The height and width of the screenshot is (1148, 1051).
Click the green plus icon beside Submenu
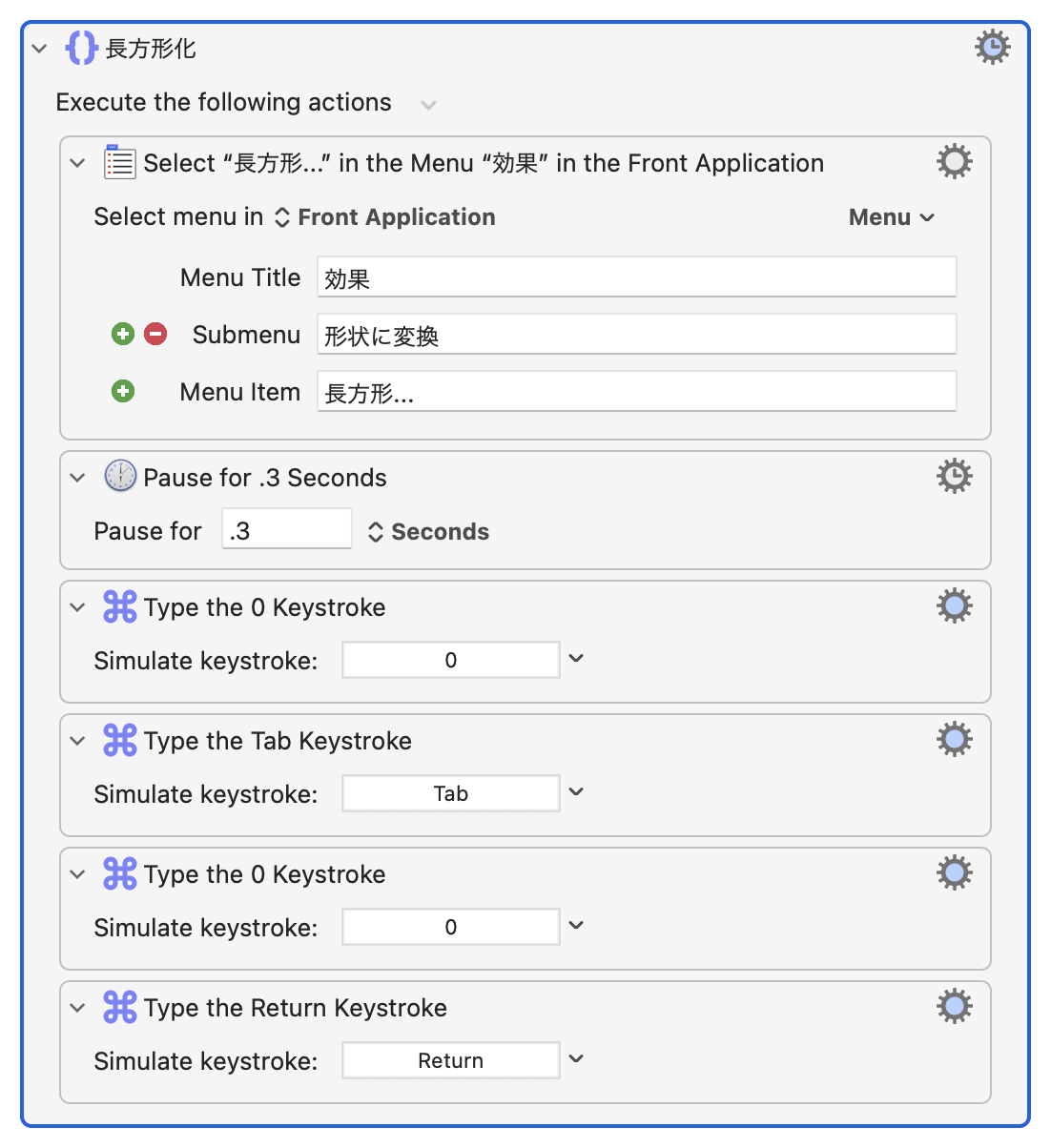[123, 334]
